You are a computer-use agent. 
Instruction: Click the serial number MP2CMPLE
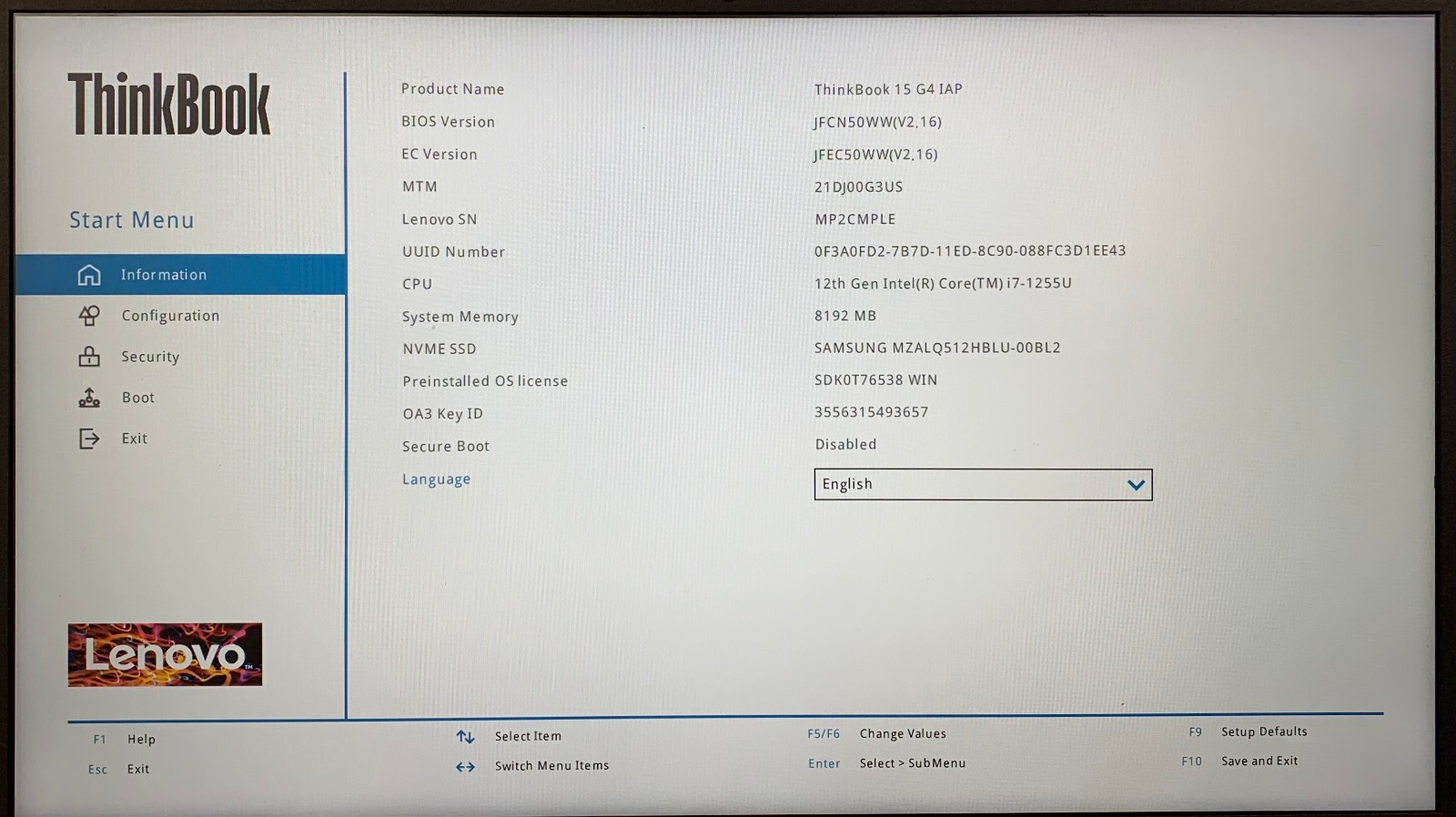[x=855, y=219]
